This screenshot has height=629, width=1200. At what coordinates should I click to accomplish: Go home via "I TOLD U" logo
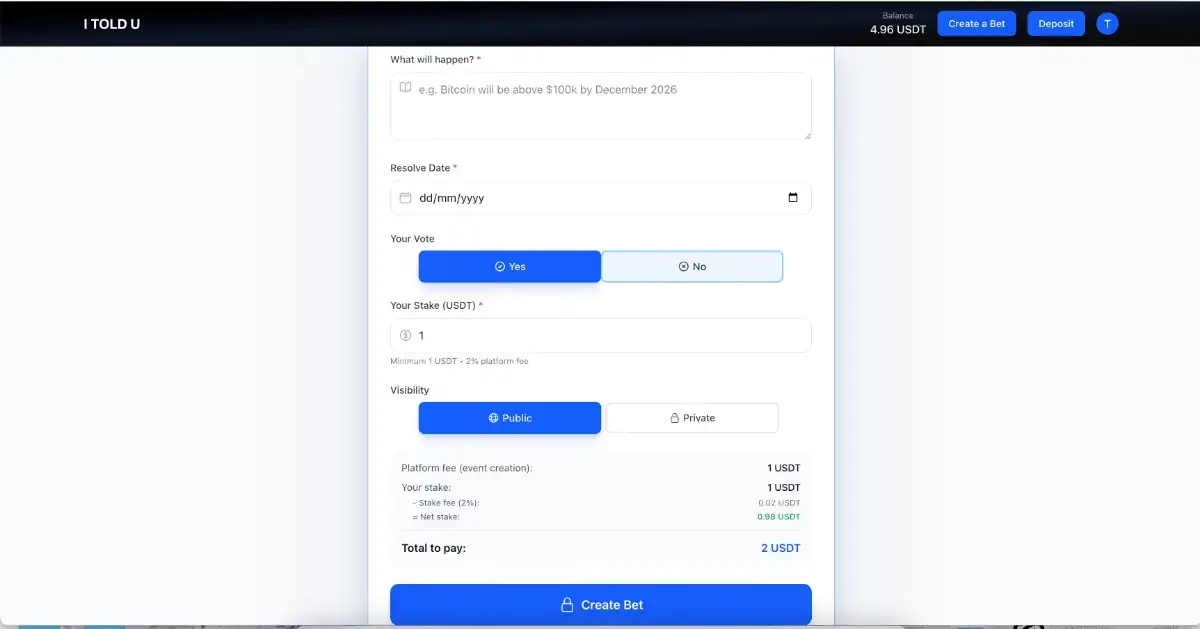tap(111, 23)
